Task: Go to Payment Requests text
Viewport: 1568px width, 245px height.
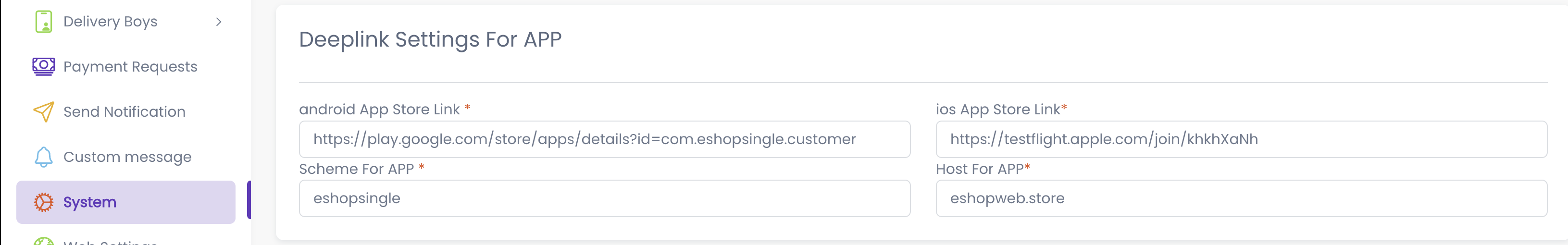Action: 130,67
